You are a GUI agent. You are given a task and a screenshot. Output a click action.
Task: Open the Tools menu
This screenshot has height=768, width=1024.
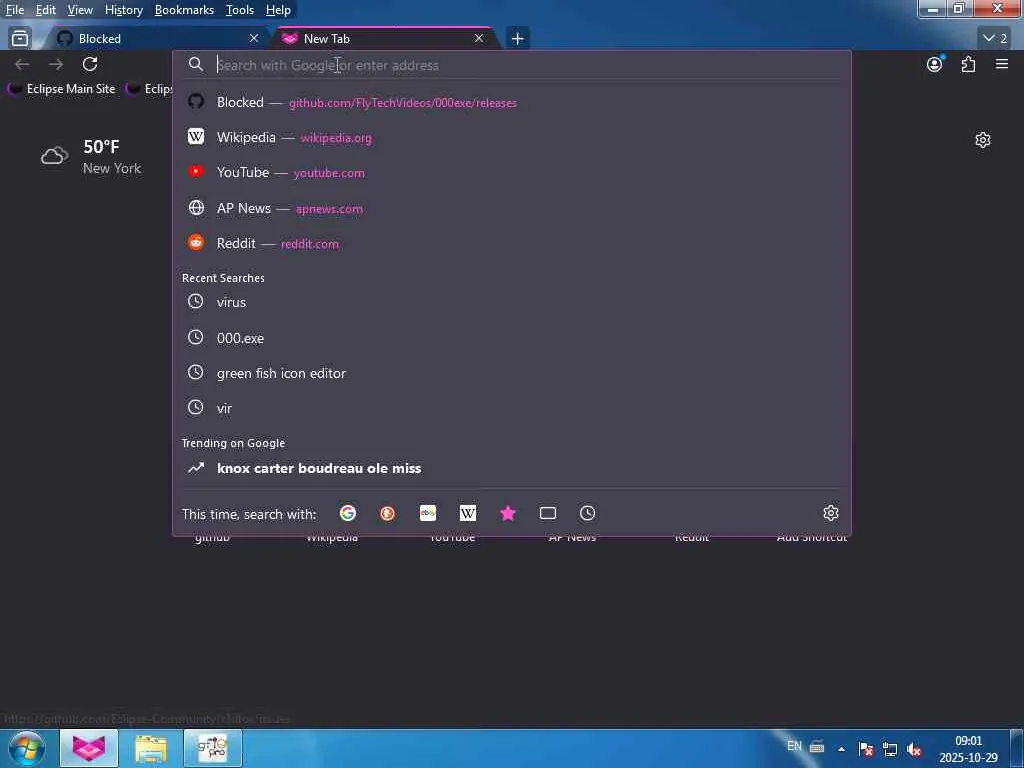point(240,10)
